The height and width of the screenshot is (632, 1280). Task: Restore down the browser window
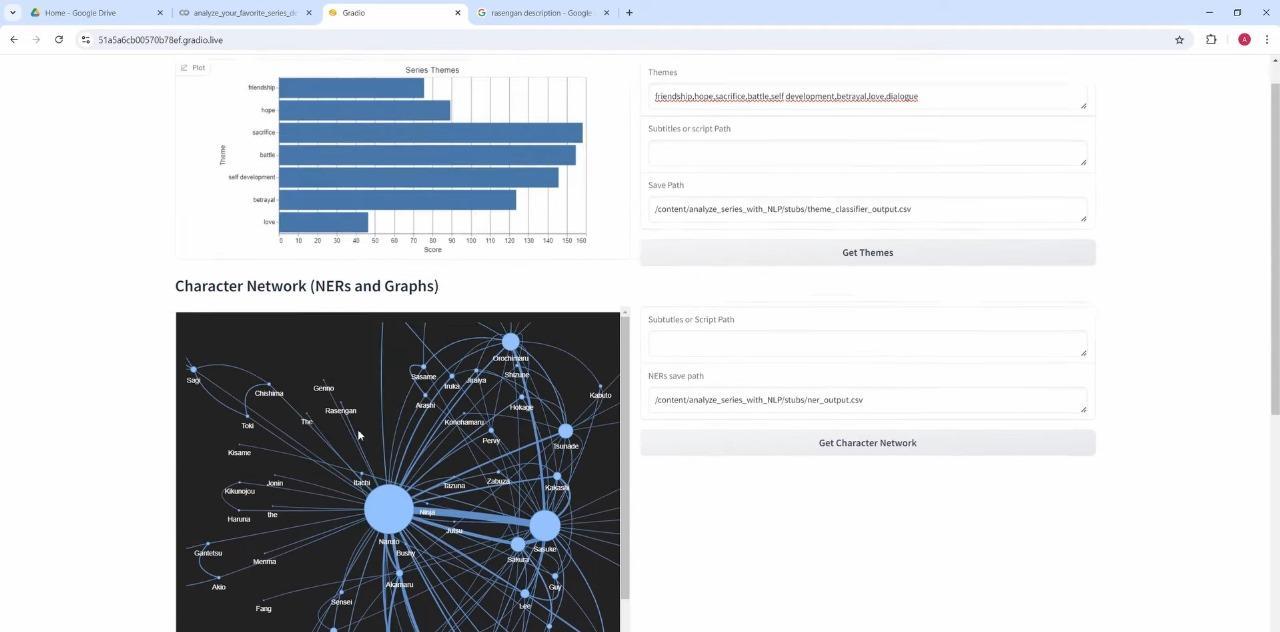pyautogui.click(x=1237, y=13)
